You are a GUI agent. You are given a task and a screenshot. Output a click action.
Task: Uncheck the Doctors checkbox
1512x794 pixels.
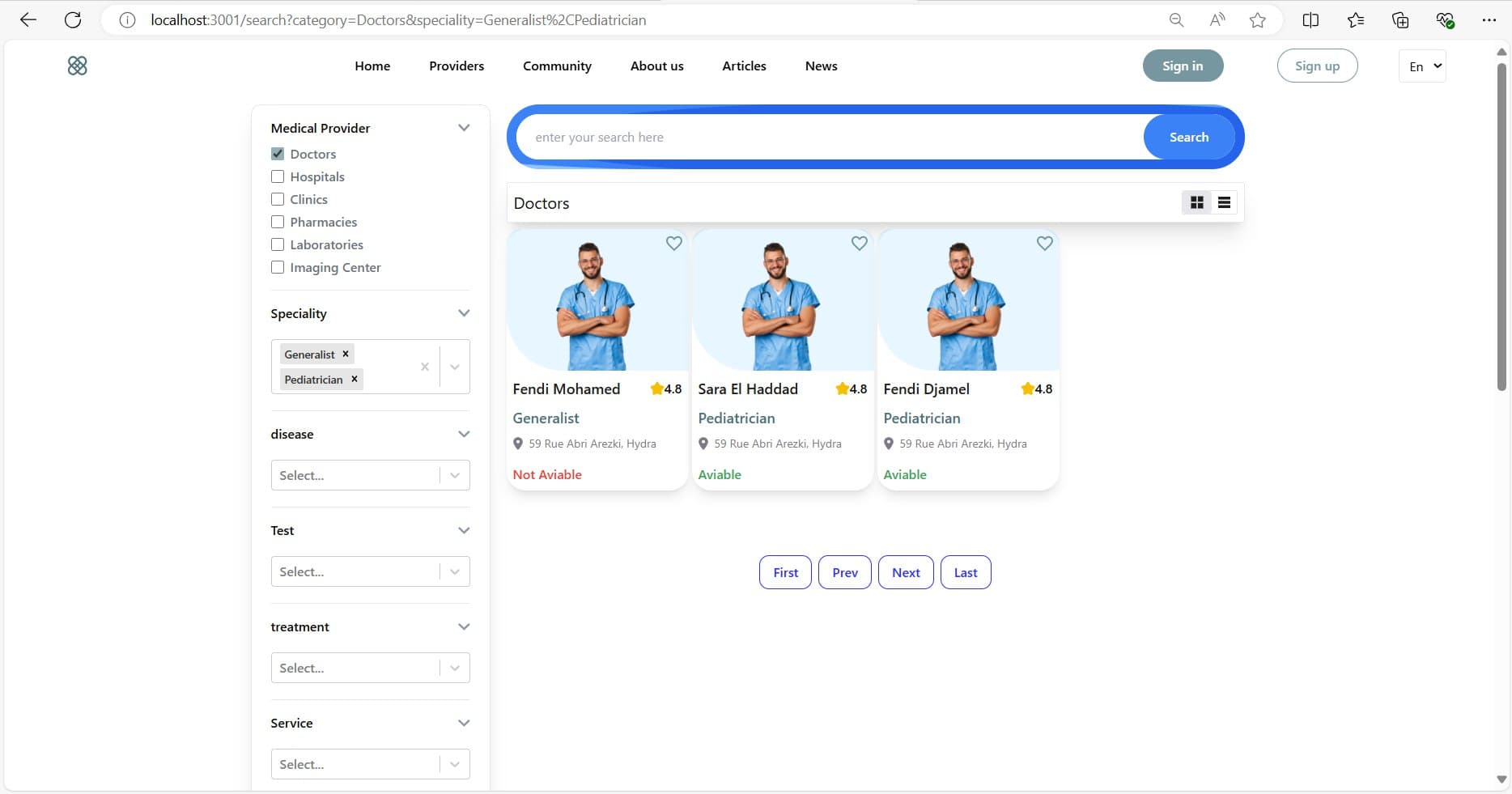click(x=278, y=154)
